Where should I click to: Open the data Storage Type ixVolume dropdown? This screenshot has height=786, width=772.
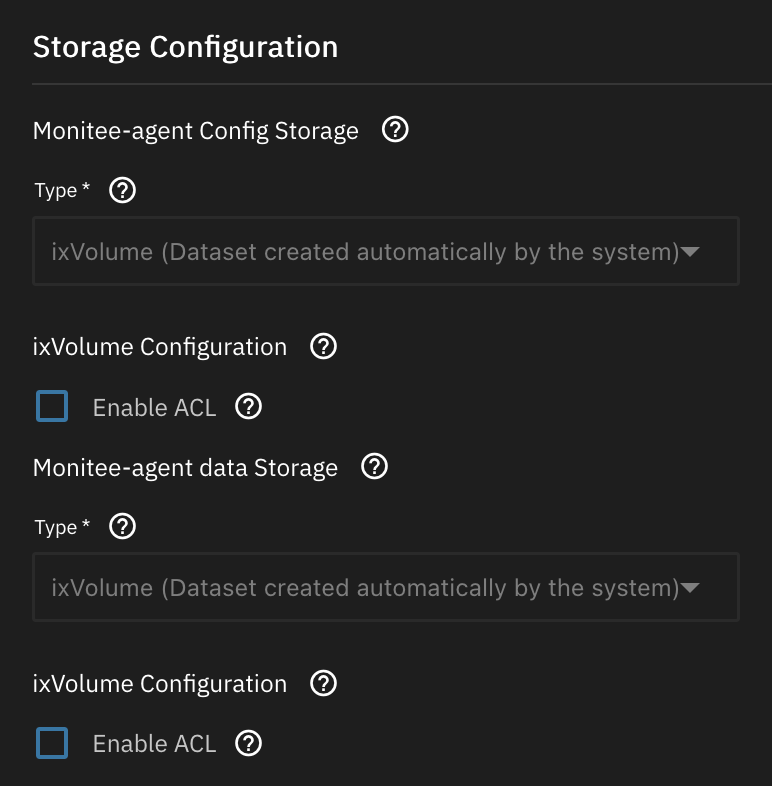[365, 588]
